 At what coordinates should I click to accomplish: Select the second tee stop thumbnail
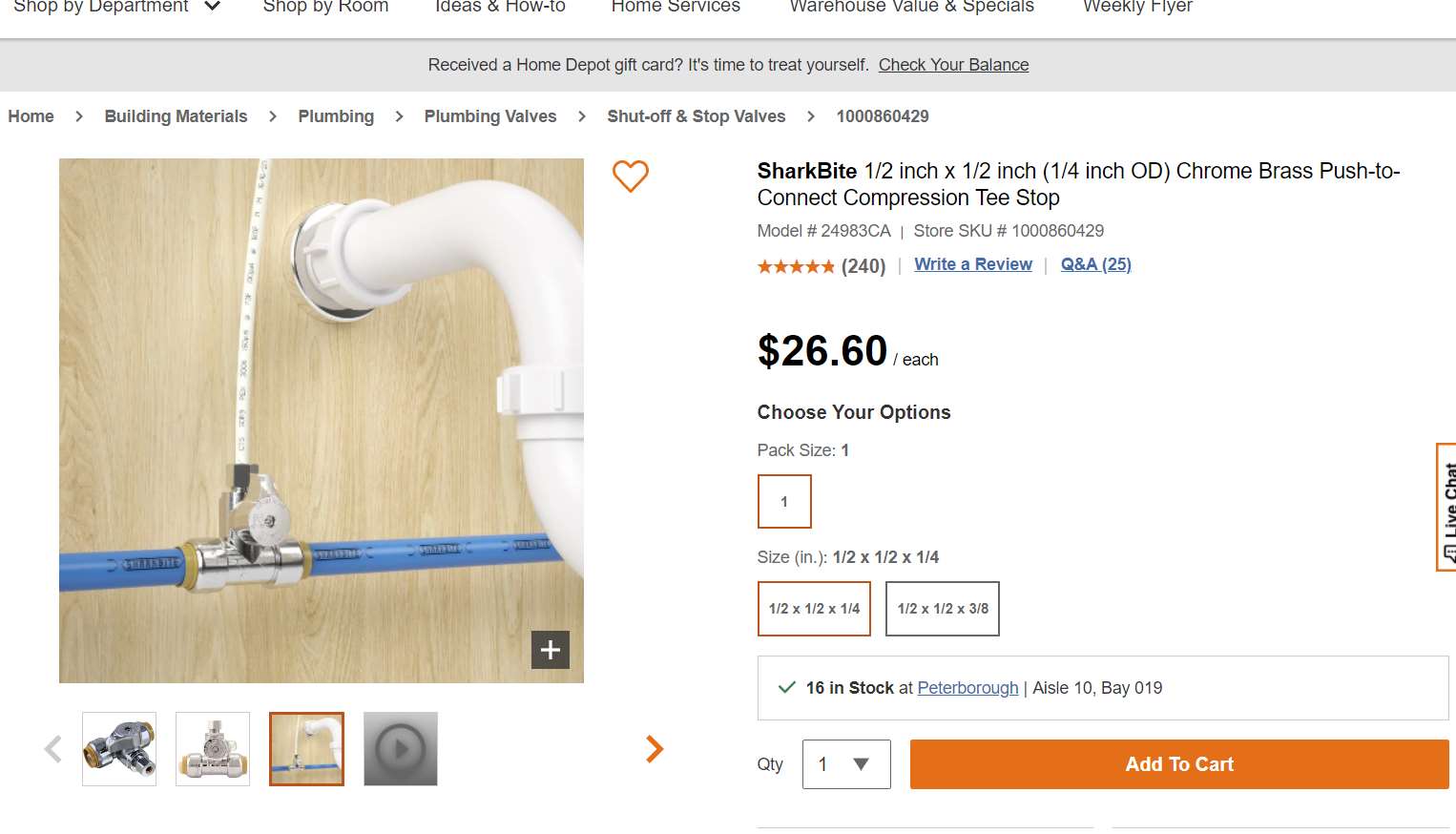point(213,749)
